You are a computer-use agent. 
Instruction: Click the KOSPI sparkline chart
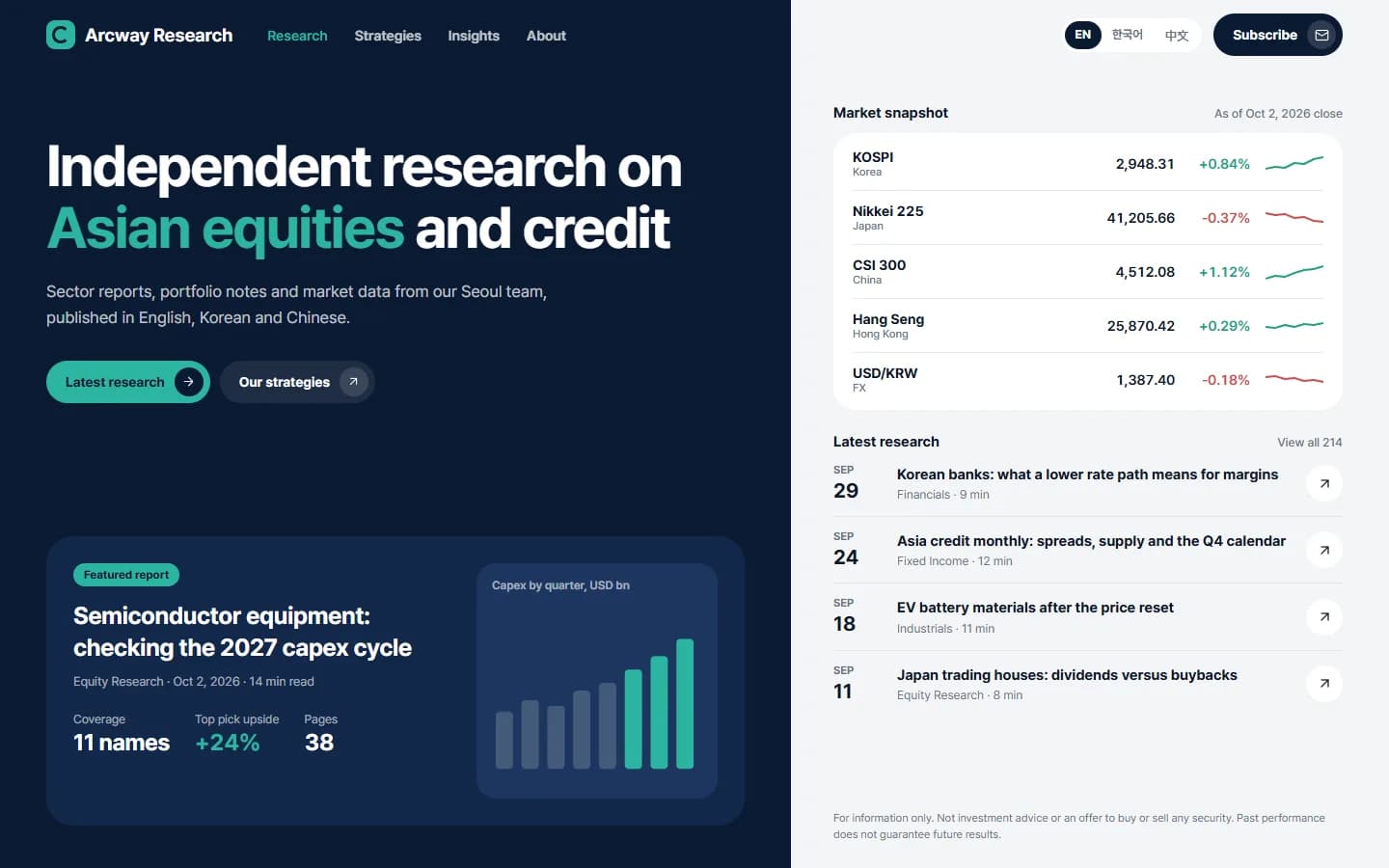point(1294,164)
